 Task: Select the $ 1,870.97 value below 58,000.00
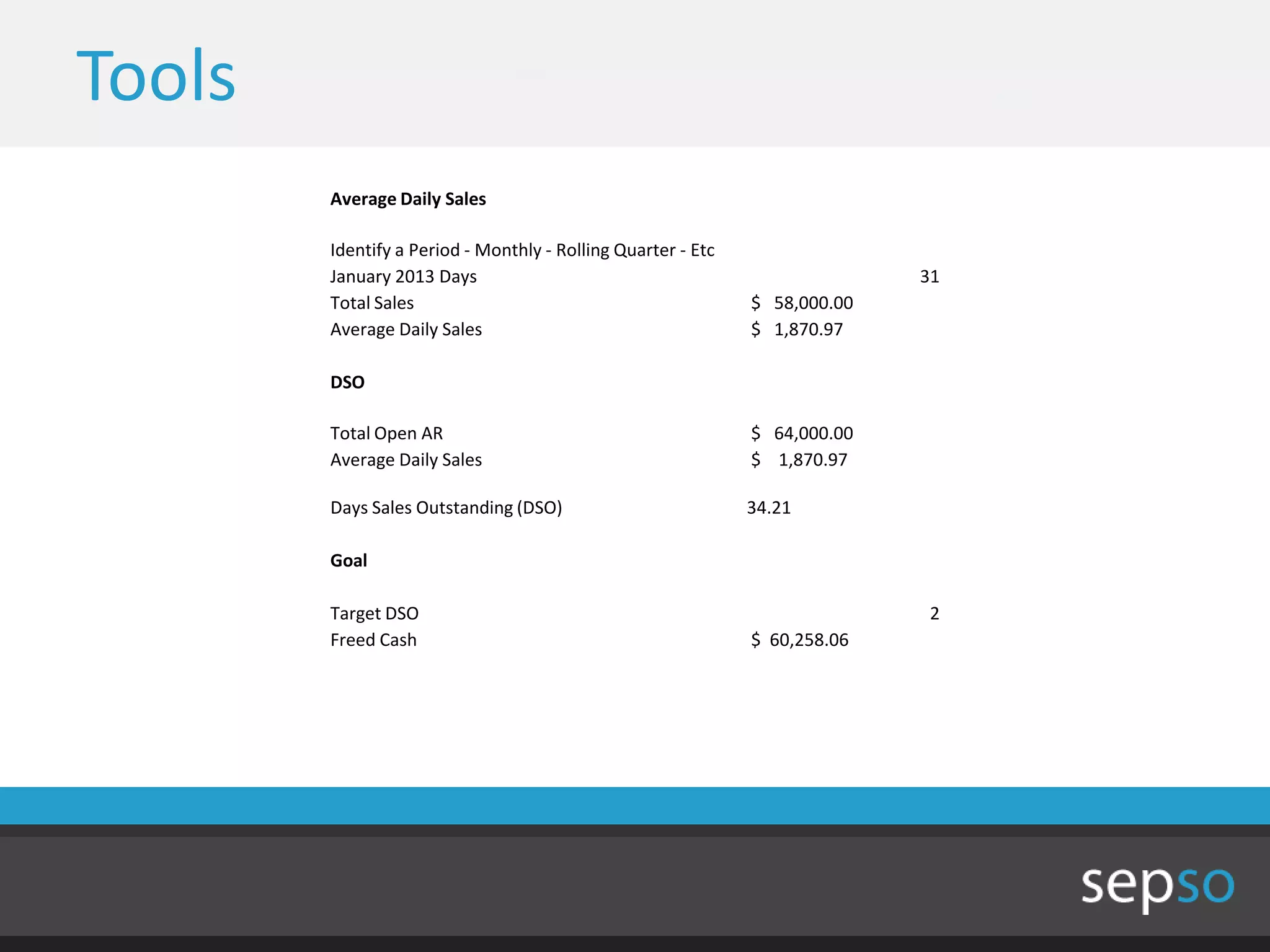[797, 330]
